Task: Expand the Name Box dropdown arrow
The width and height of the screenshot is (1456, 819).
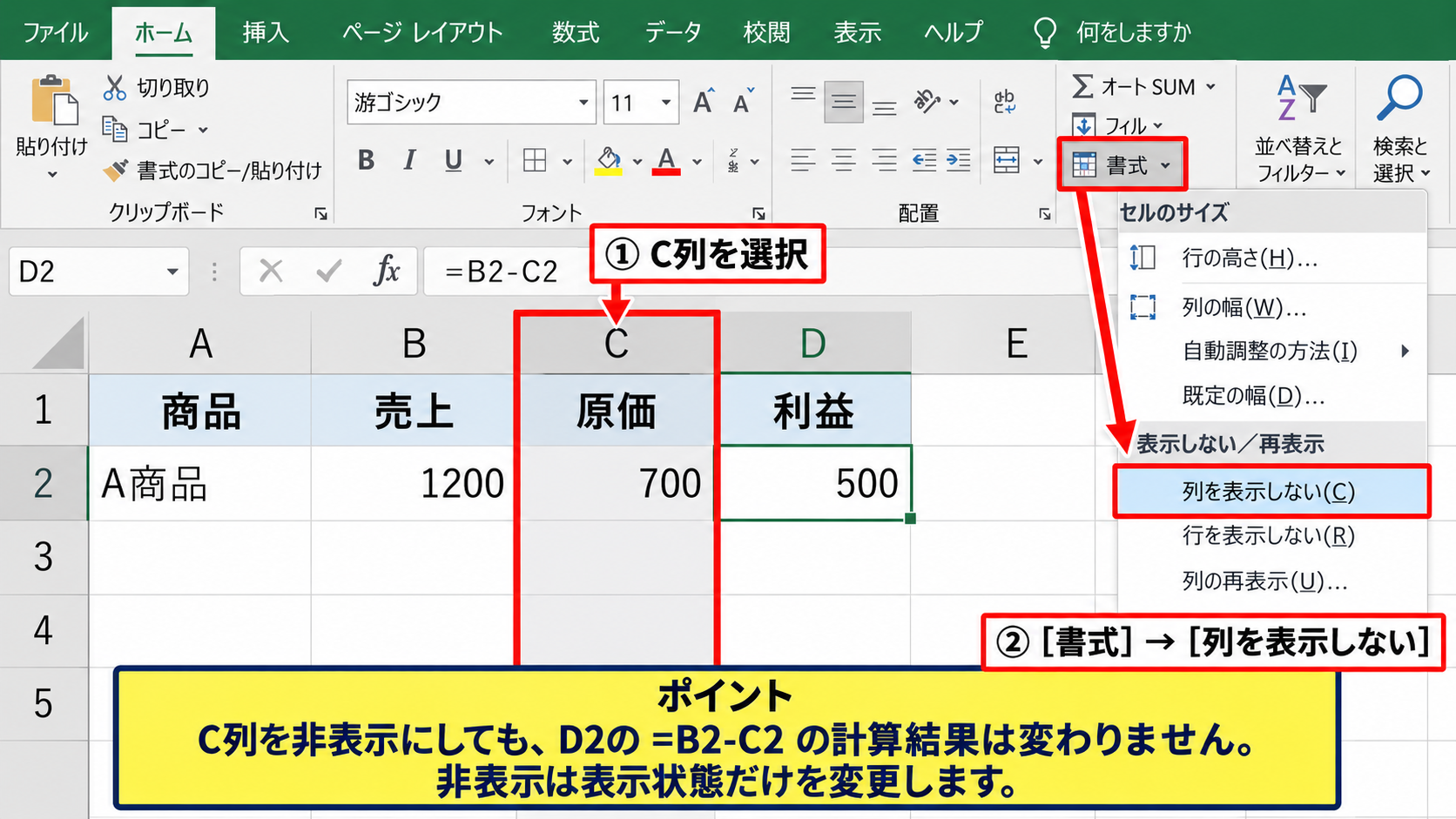Action: pos(172,272)
